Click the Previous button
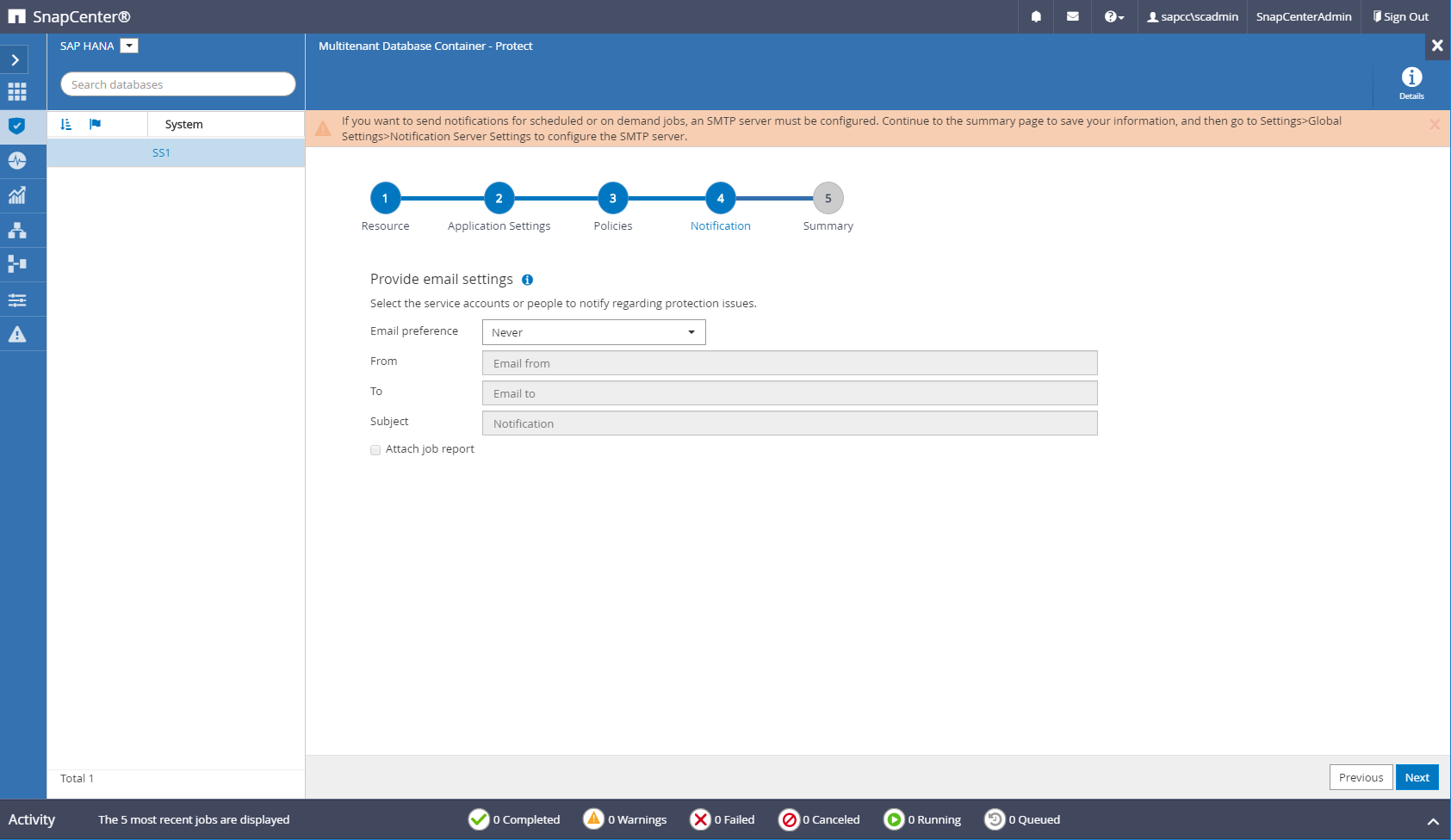This screenshot has width=1451, height=840. (1361, 777)
